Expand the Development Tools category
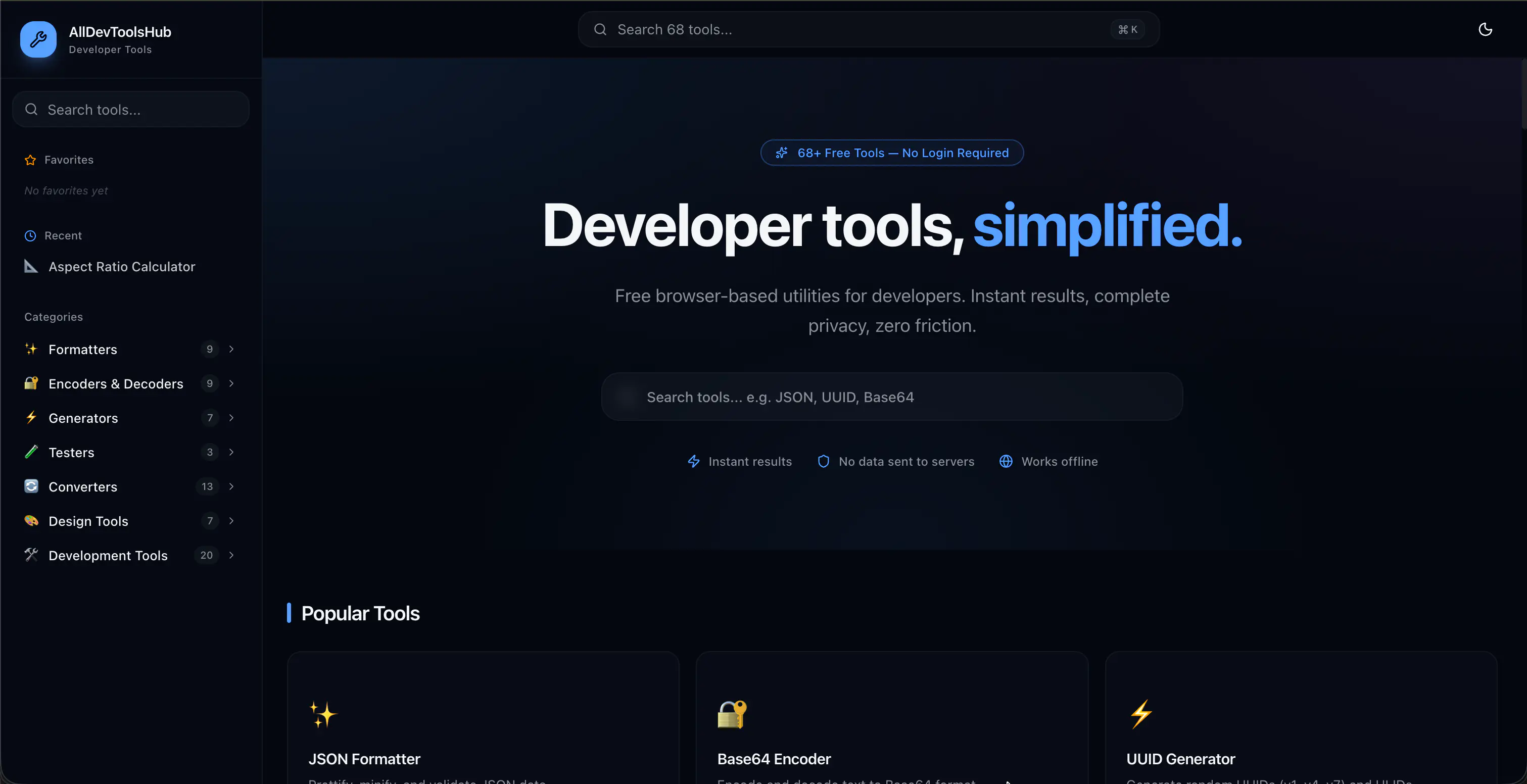The width and height of the screenshot is (1527, 784). tap(231, 555)
